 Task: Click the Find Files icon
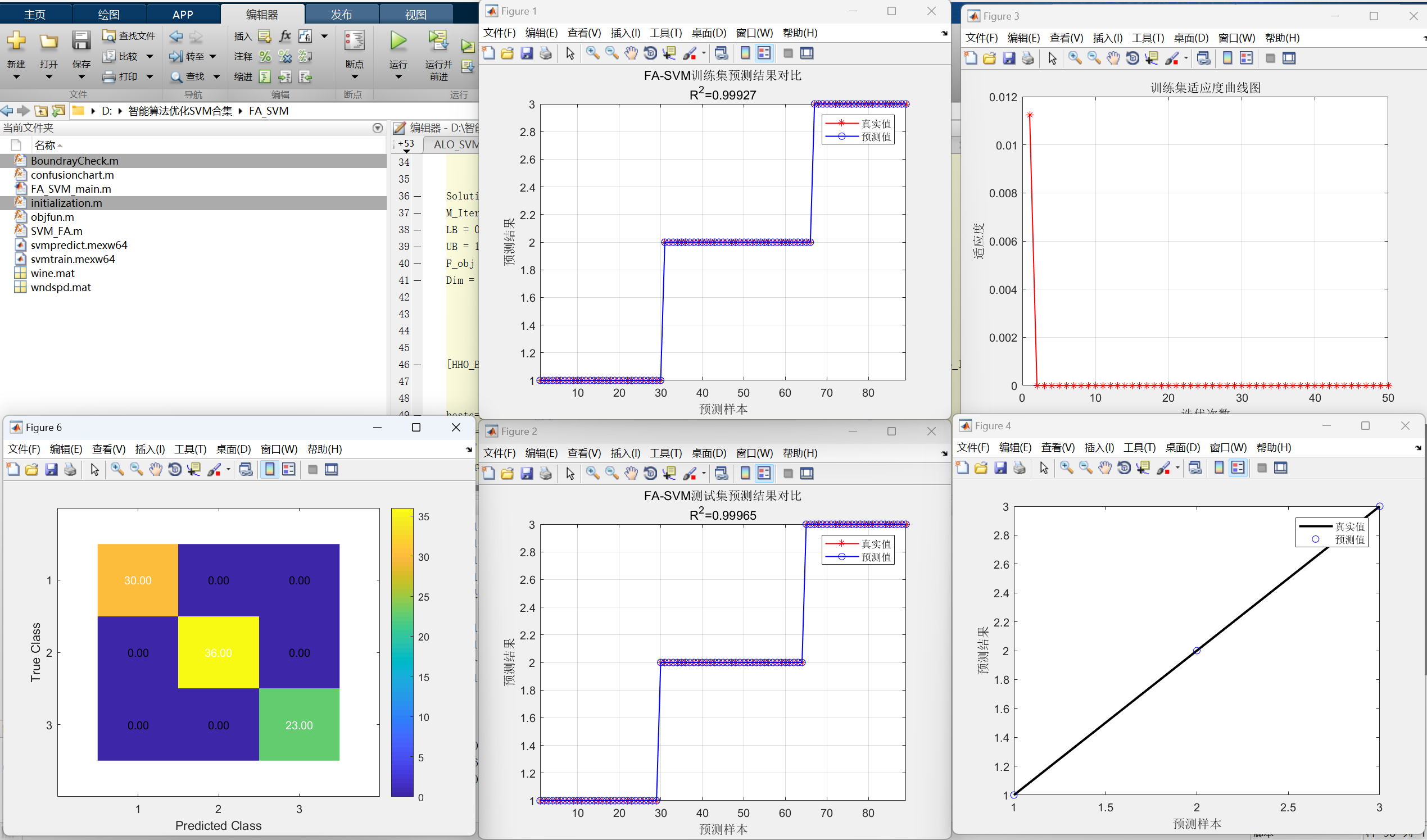(x=108, y=36)
